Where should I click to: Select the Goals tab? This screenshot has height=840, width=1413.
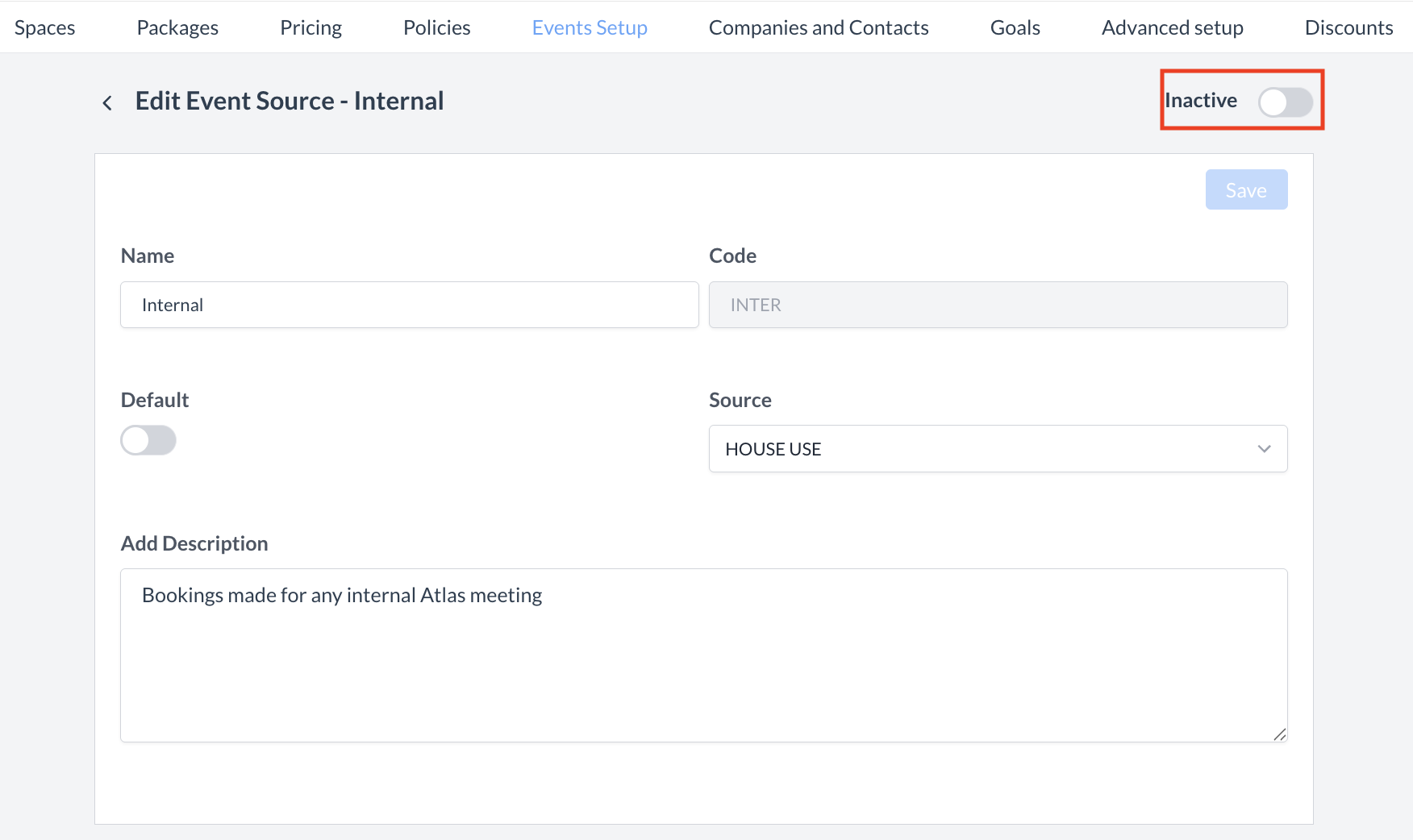click(x=1014, y=27)
